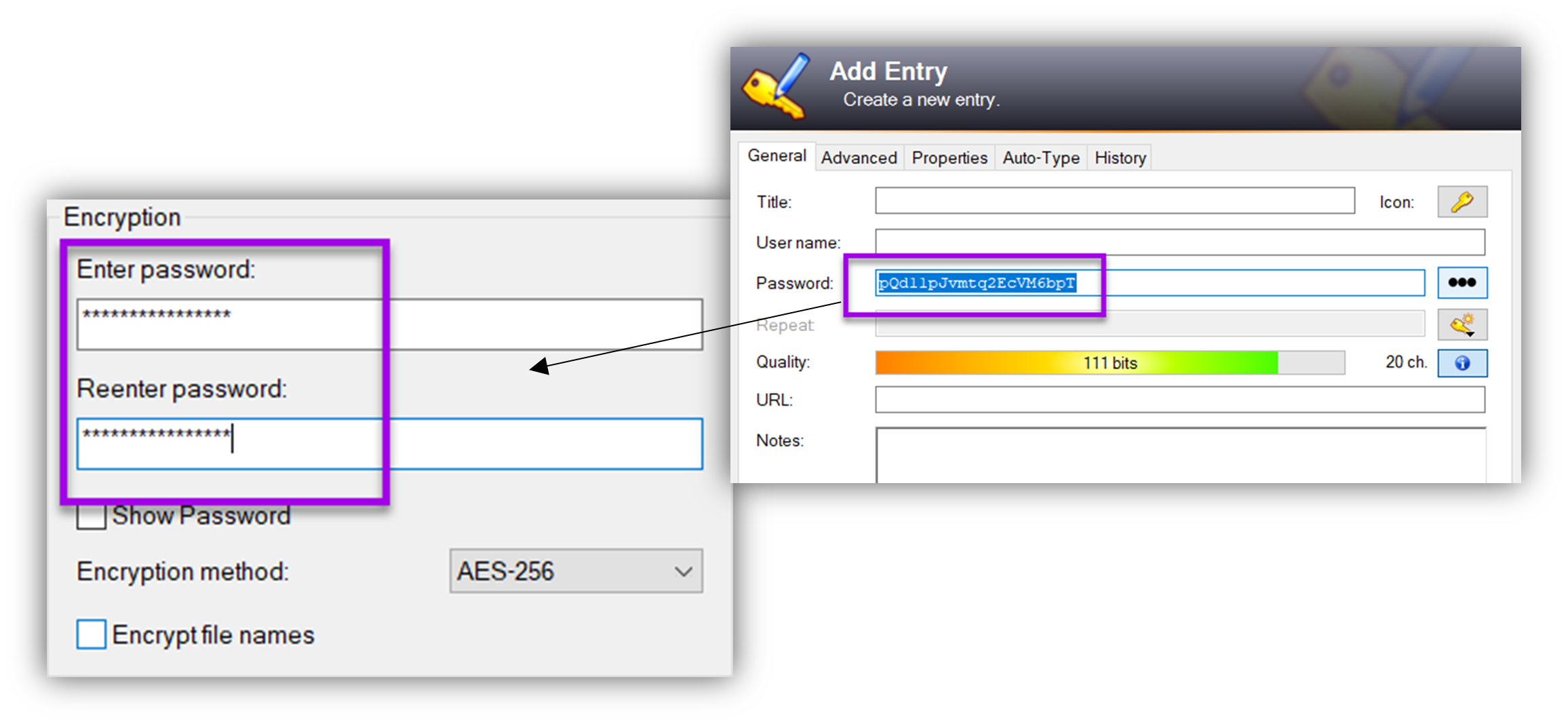Check the Encrypt file names box
The image size is (1568, 724).
(91, 634)
